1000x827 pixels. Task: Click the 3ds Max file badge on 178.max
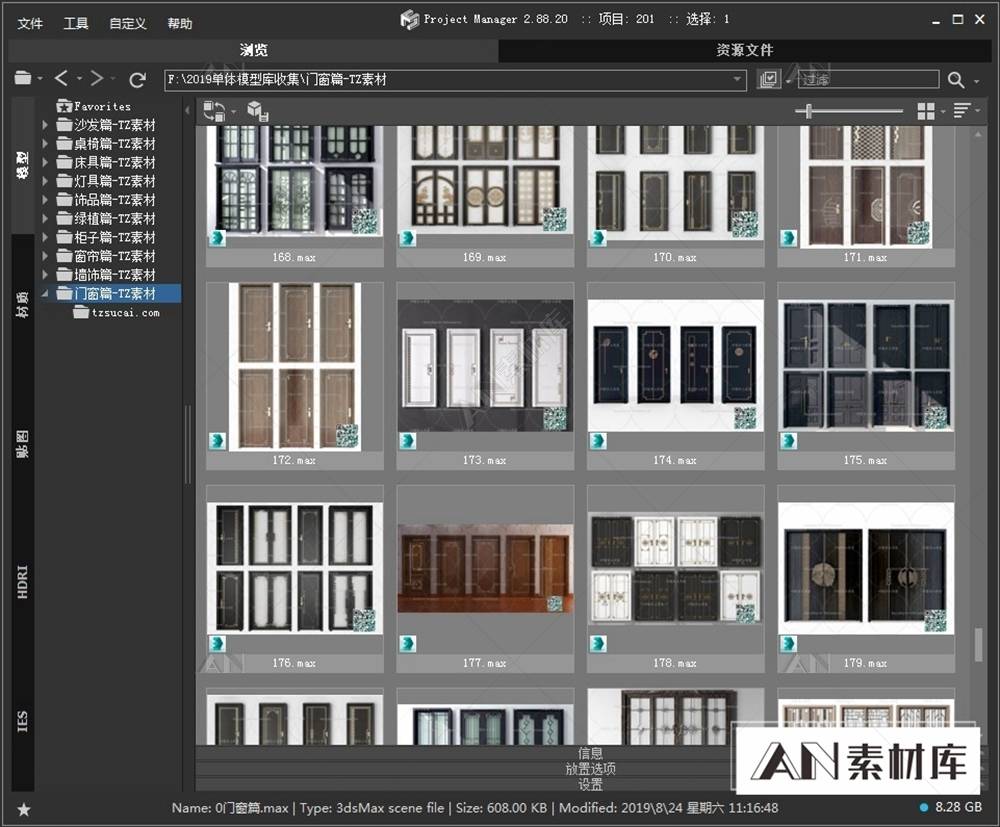click(x=598, y=643)
